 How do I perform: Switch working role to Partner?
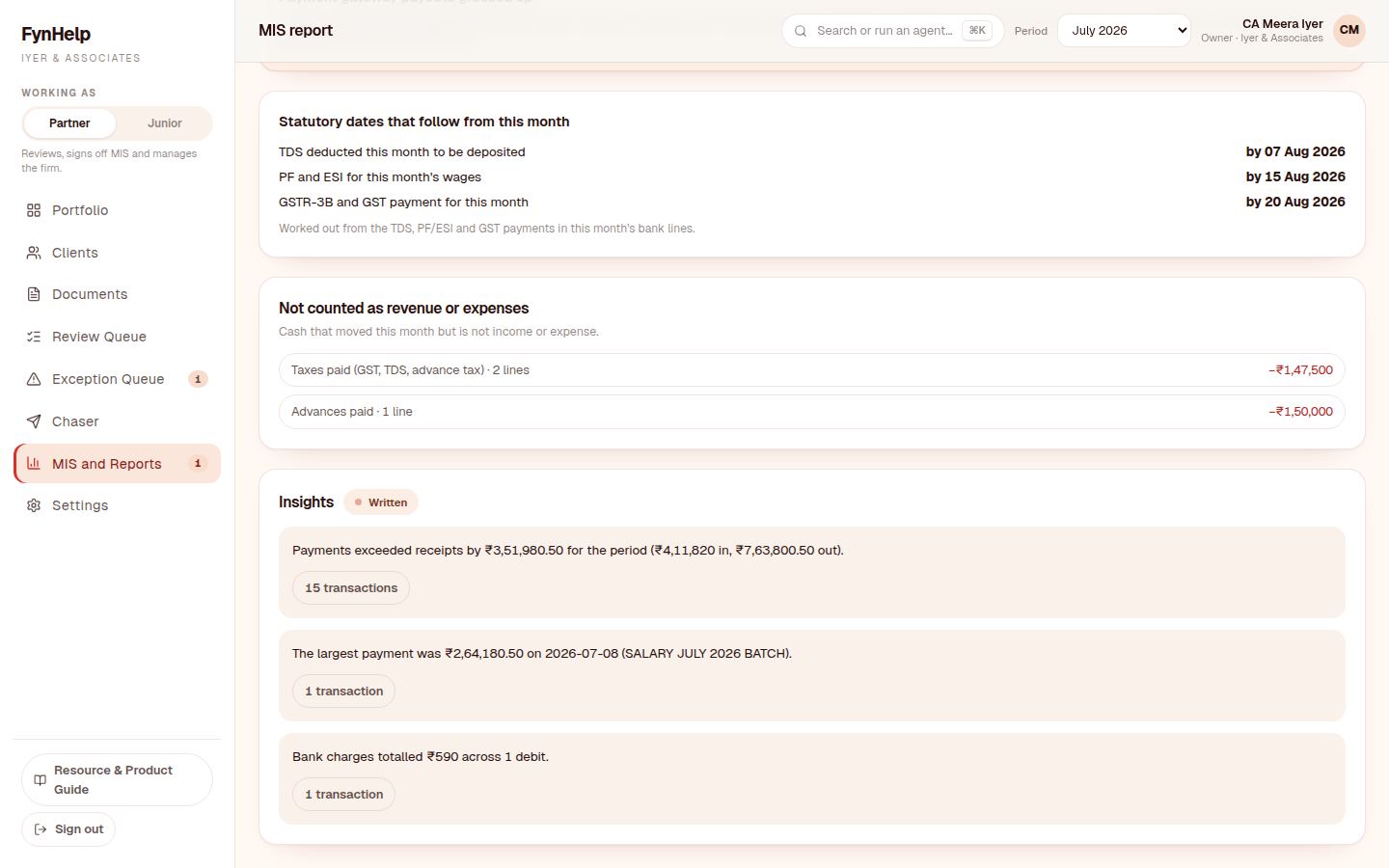pyautogui.click(x=69, y=123)
